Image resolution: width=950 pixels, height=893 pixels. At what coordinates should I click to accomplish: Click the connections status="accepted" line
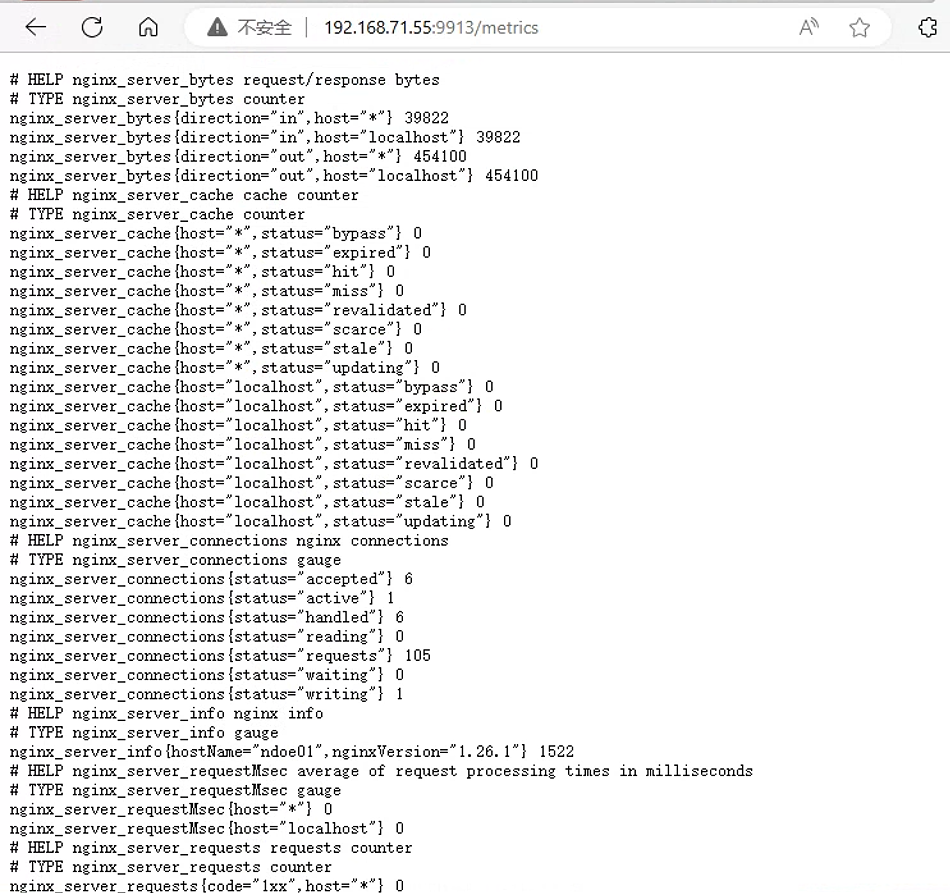point(211,579)
